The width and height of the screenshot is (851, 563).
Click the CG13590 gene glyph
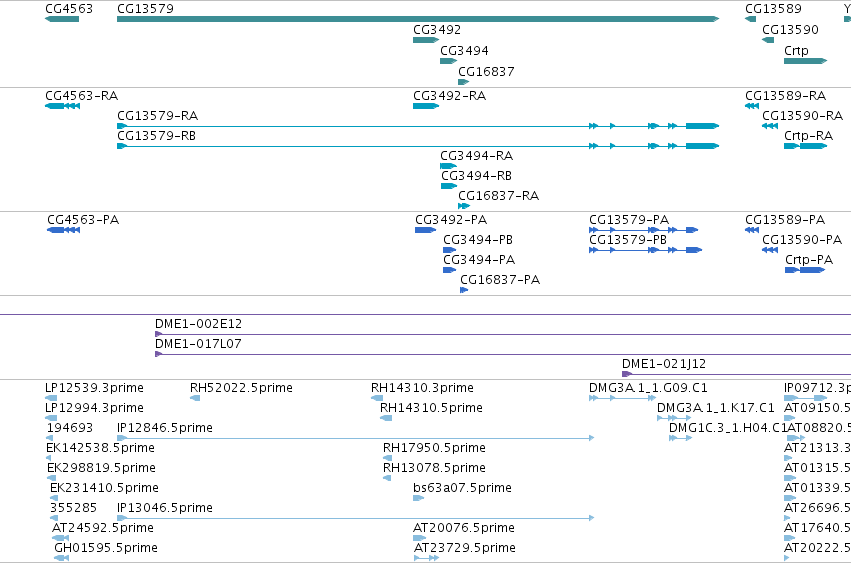pyautogui.click(x=768, y=40)
